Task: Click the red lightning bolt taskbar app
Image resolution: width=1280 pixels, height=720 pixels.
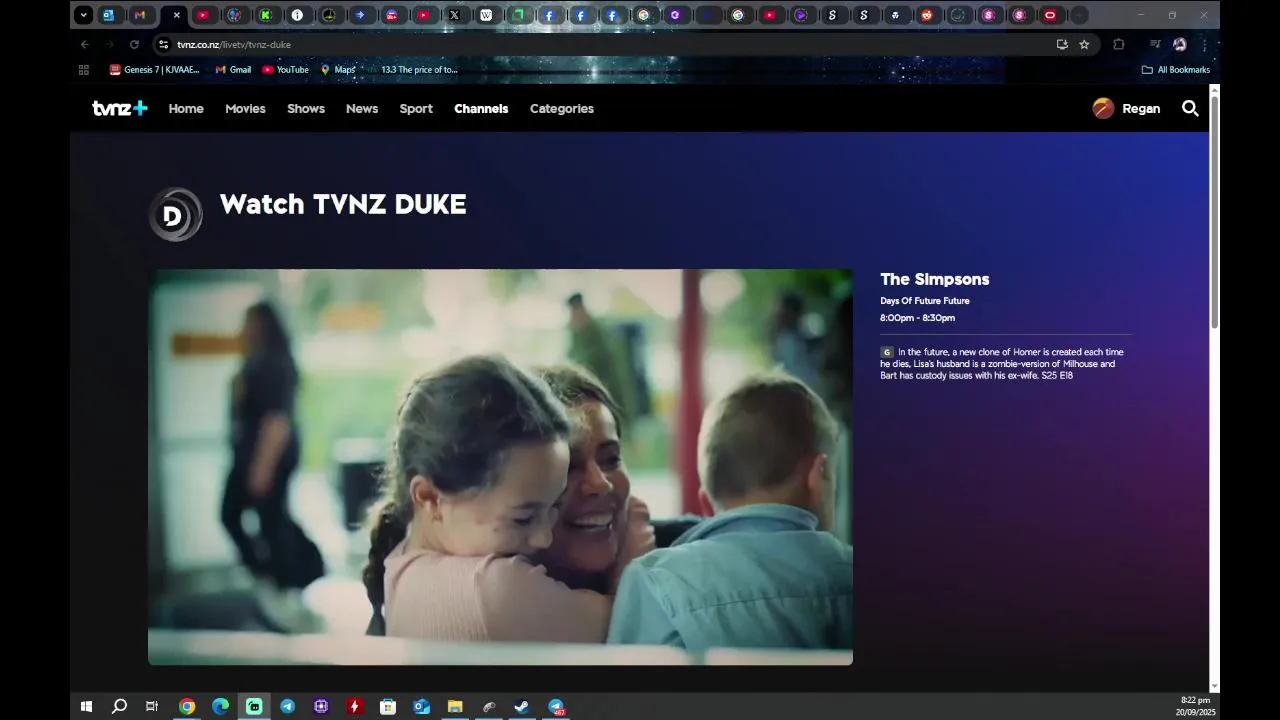Action: [x=354, y=706]
